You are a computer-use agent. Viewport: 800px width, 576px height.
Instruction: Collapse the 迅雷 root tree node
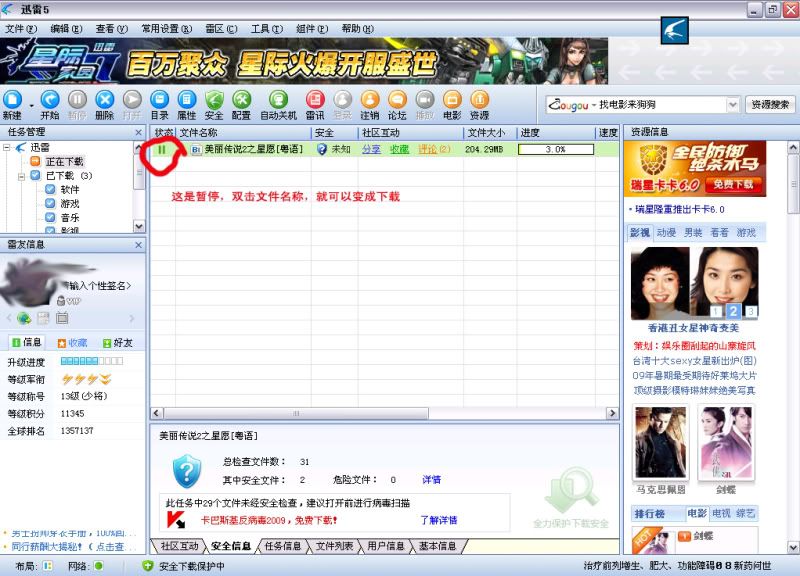pyautogui.click(x=7, y=148)
